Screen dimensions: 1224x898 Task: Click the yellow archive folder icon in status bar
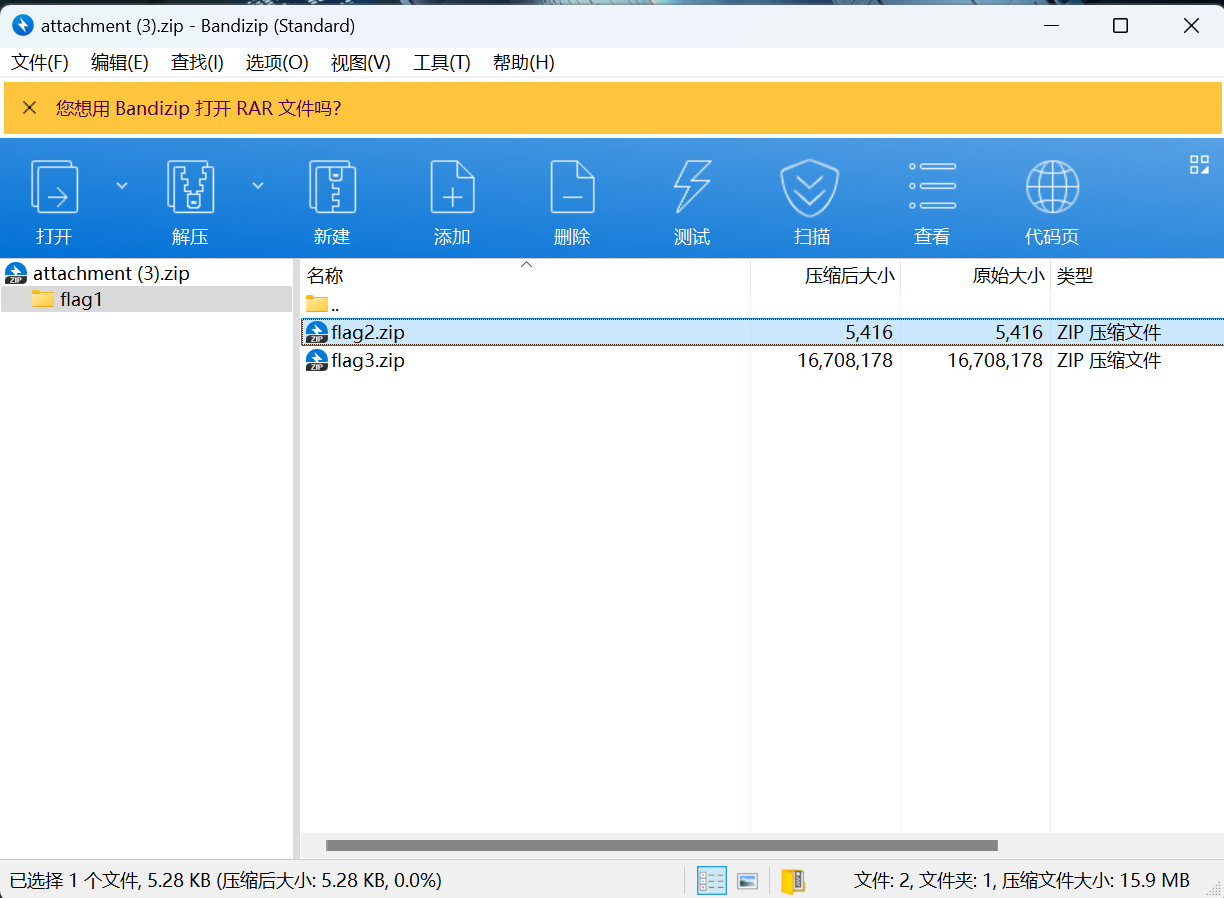tap(793, 881)
